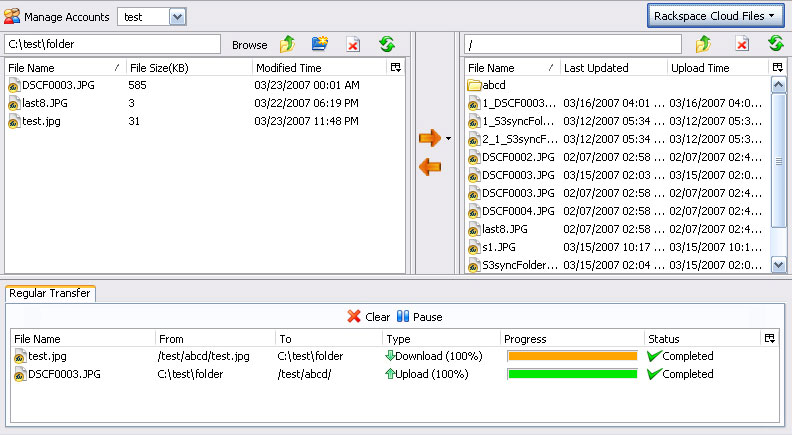Sort remote files by File Name header
Screen dimensions: 792x435
pyautogui.click(x=513, y=68)
